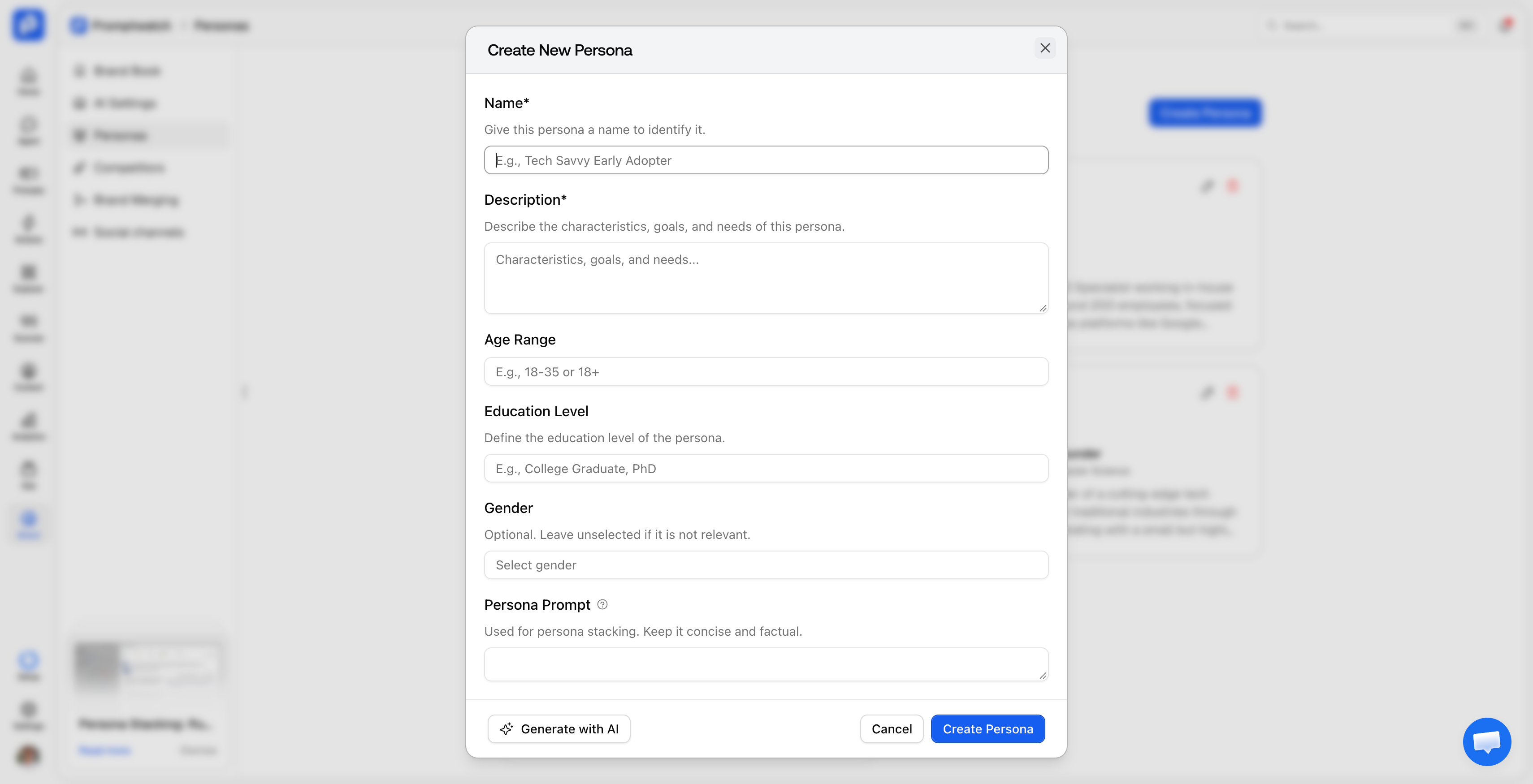Focus the Persona Prompt text area
The image size is (1533, 784).
point(766,664)
